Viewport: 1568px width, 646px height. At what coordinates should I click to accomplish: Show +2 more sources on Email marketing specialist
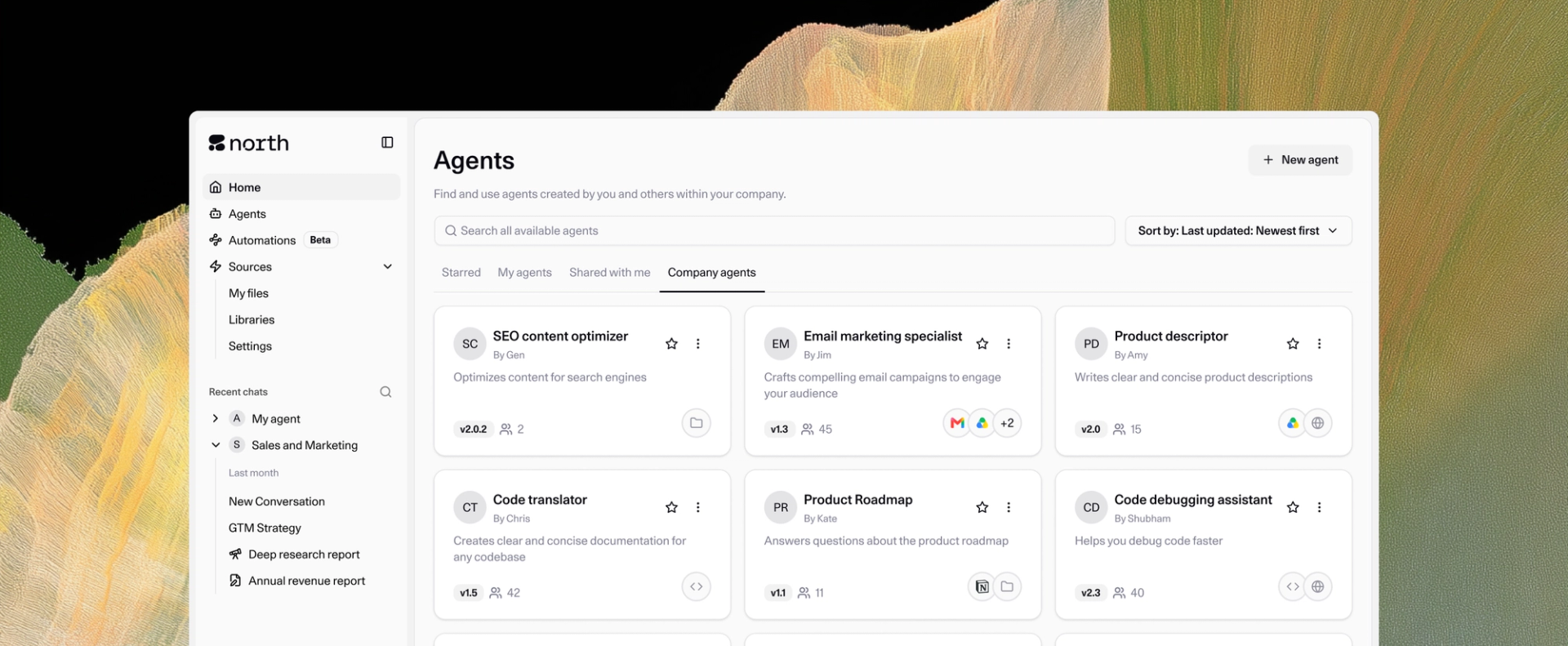pos(1008,423)
